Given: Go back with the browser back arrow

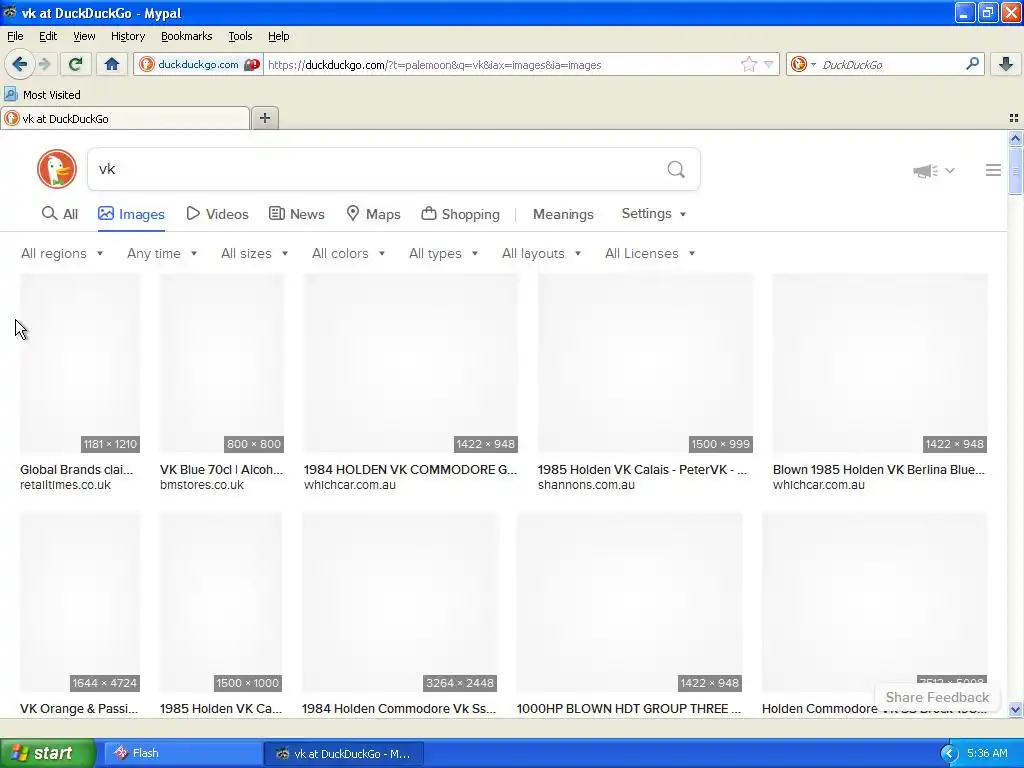Looking at the screenshot, I should click(19, 64).
